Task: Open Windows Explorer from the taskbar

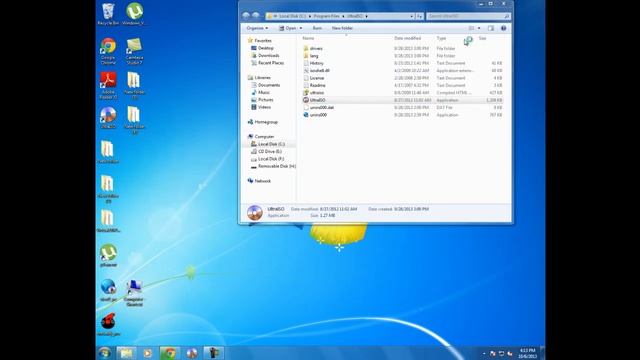Action: pos(127,353)
